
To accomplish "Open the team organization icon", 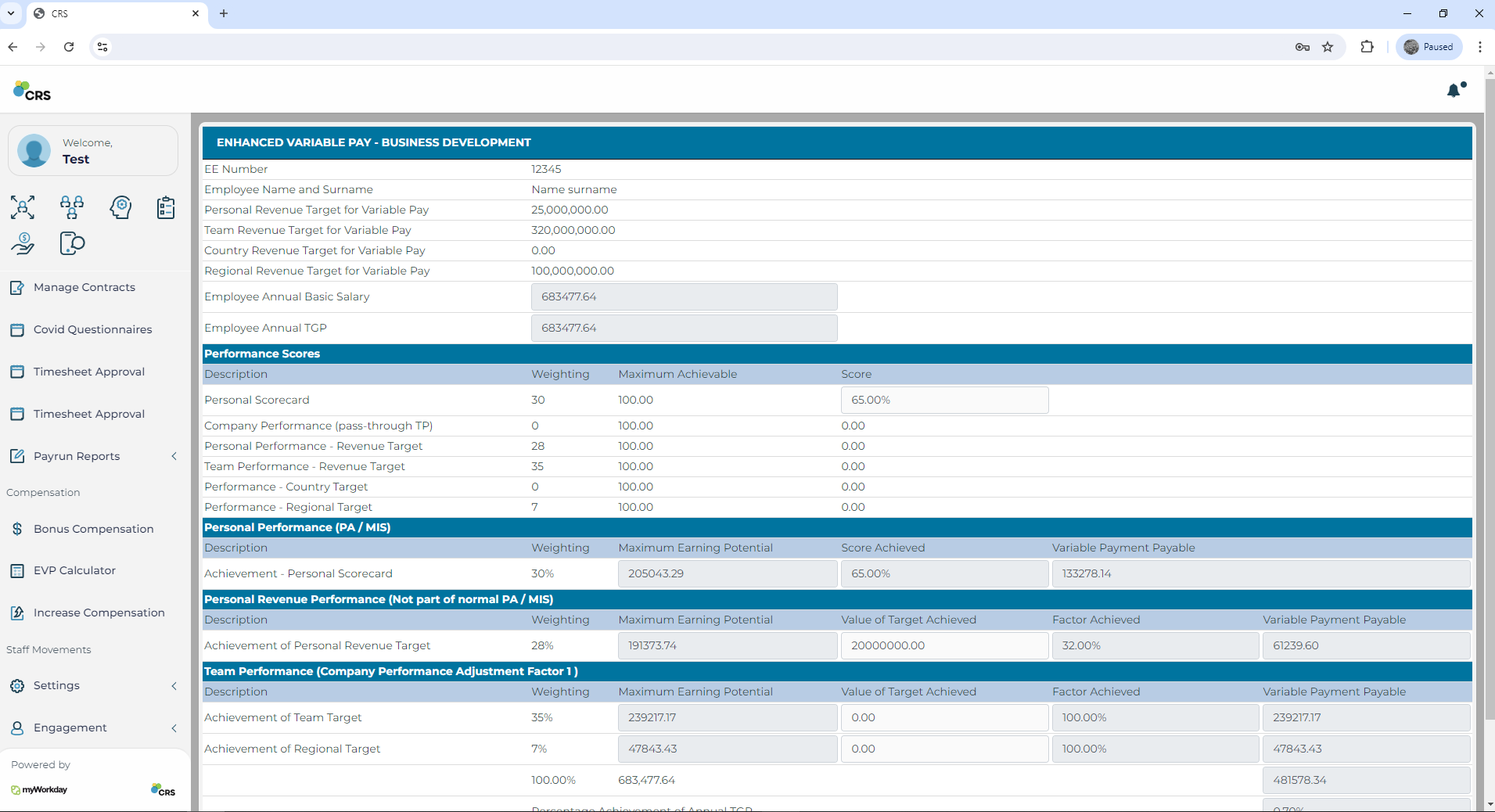I will pyautogui.click(x=72, y=207).
